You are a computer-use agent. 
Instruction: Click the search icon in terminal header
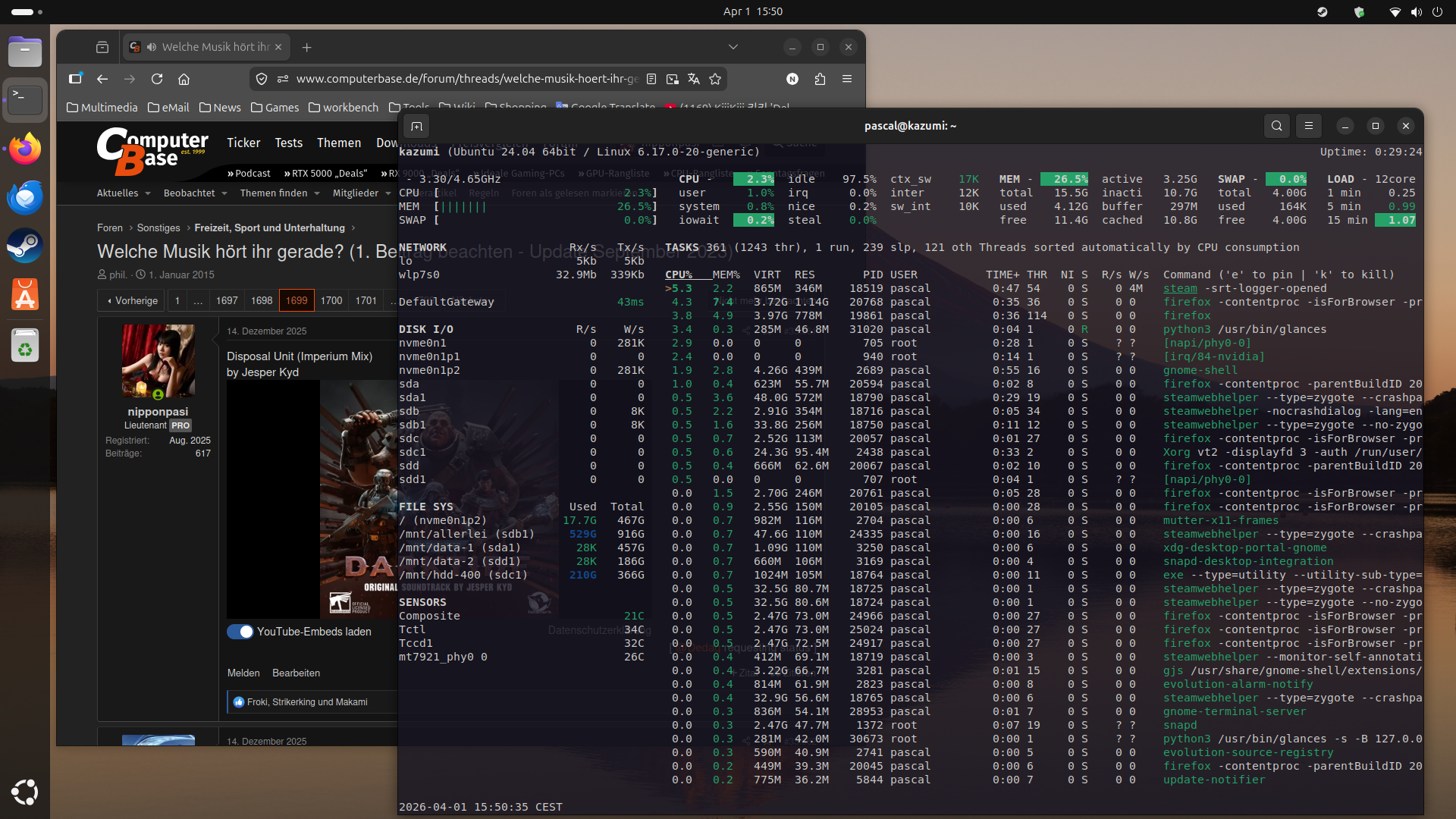(1277, 126)
